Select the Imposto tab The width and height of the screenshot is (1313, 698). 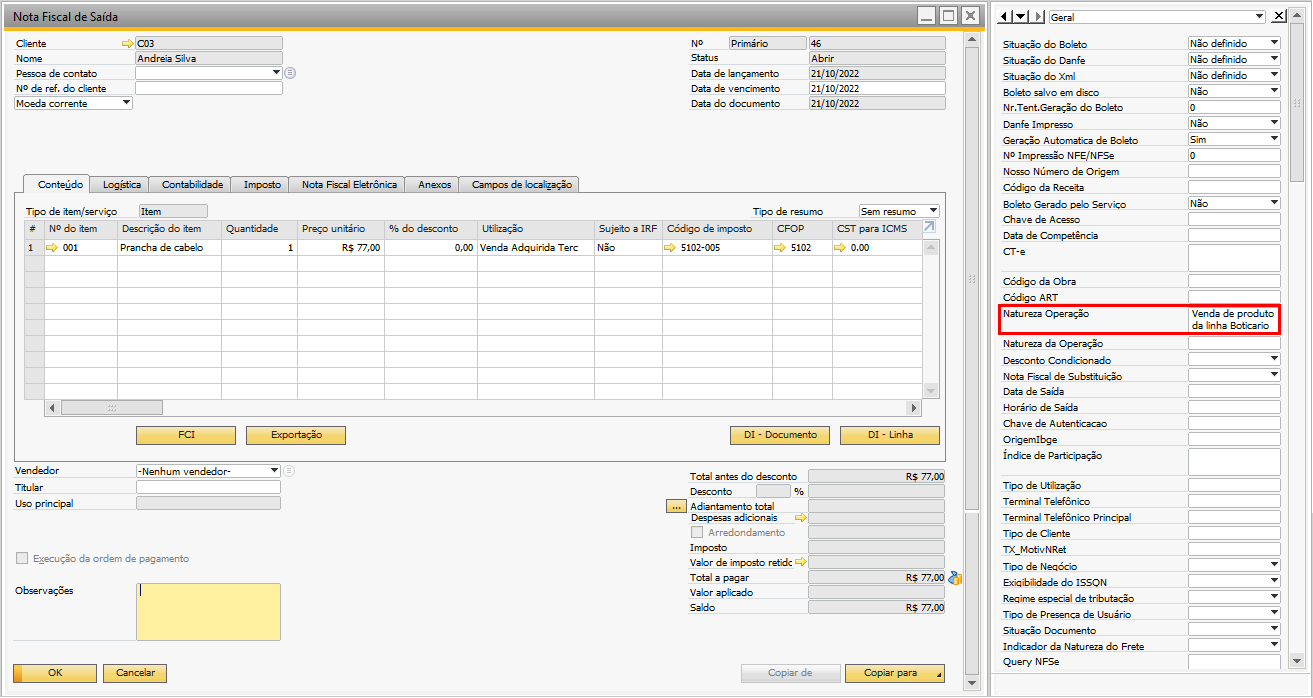coord(262,184)
